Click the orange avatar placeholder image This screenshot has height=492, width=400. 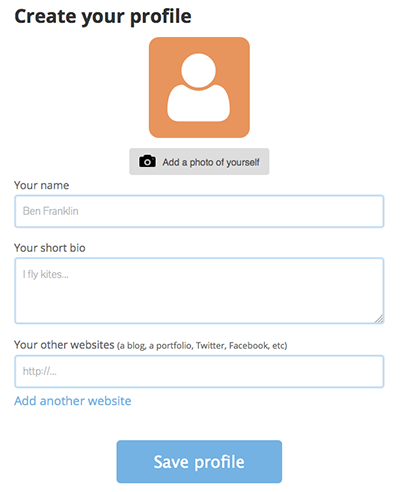click(199, 87)
